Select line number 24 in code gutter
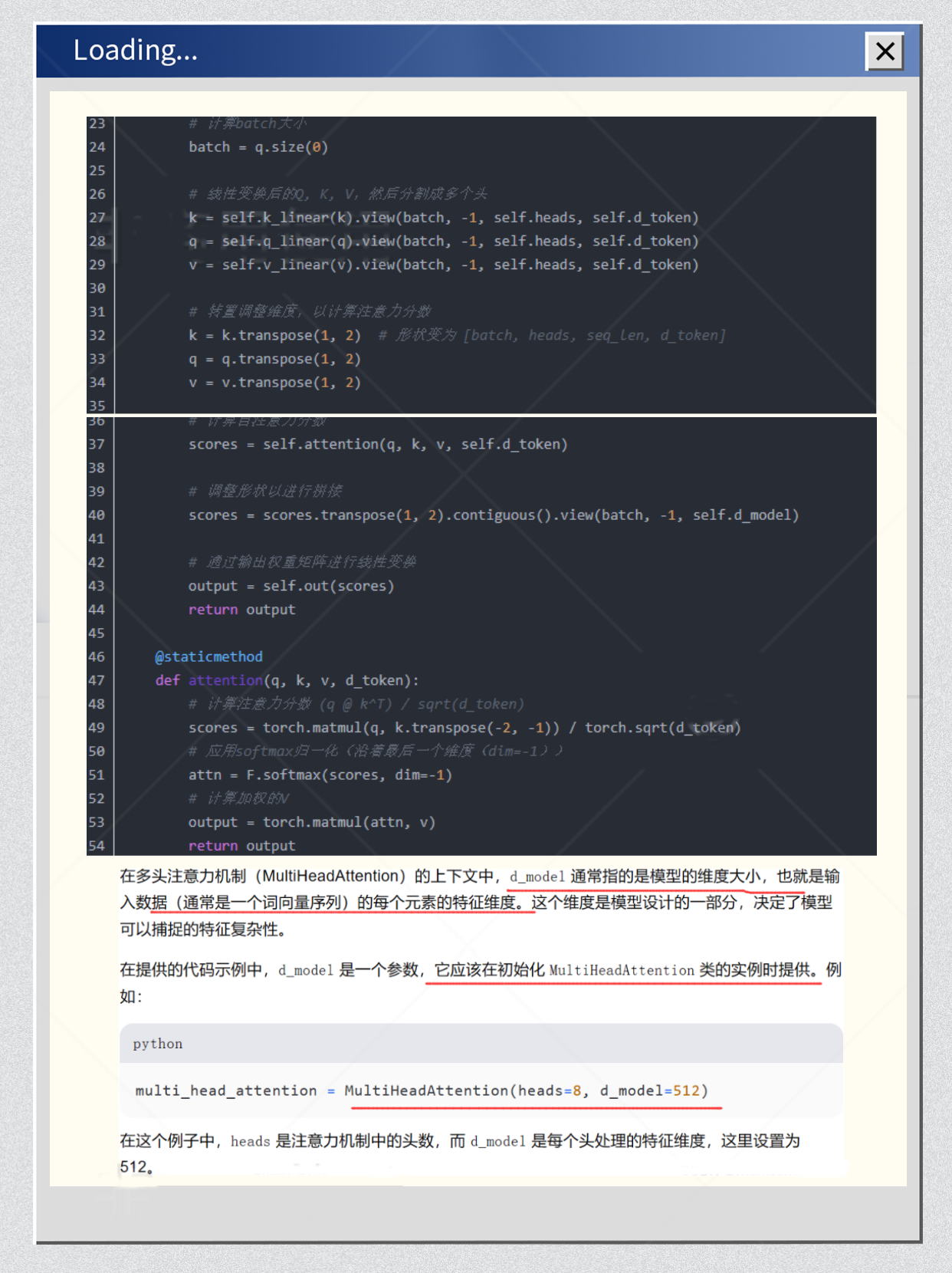The height and width of the screenshot is (1273, 952). (97, 147)
